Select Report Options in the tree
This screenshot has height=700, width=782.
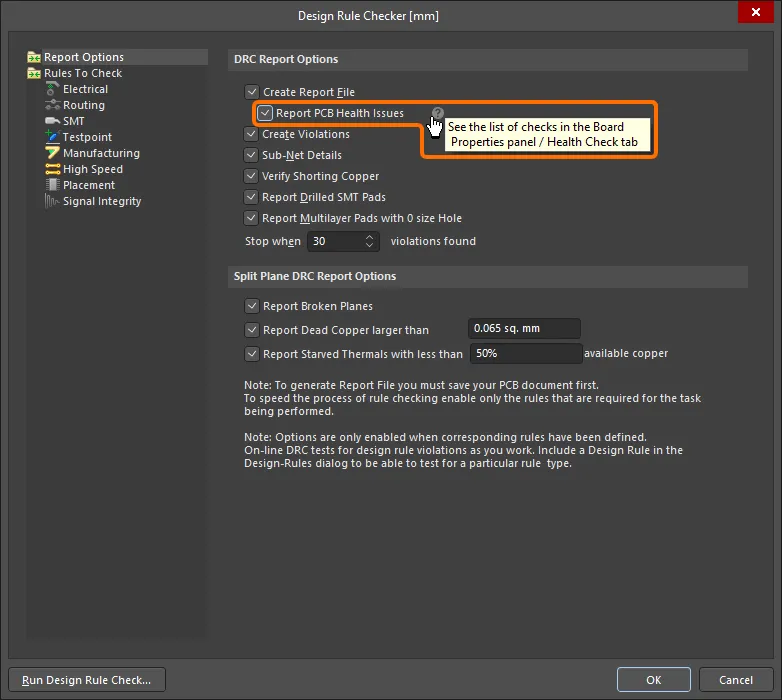[x=83, y=57]
